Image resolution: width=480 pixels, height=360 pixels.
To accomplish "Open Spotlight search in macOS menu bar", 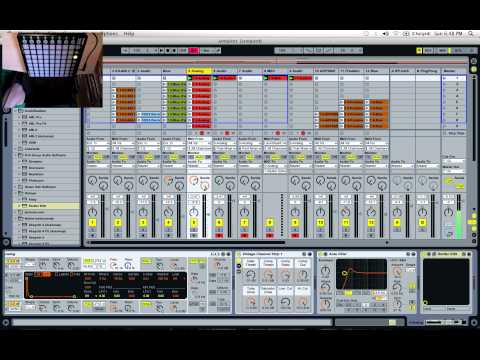I will (471, 34).
